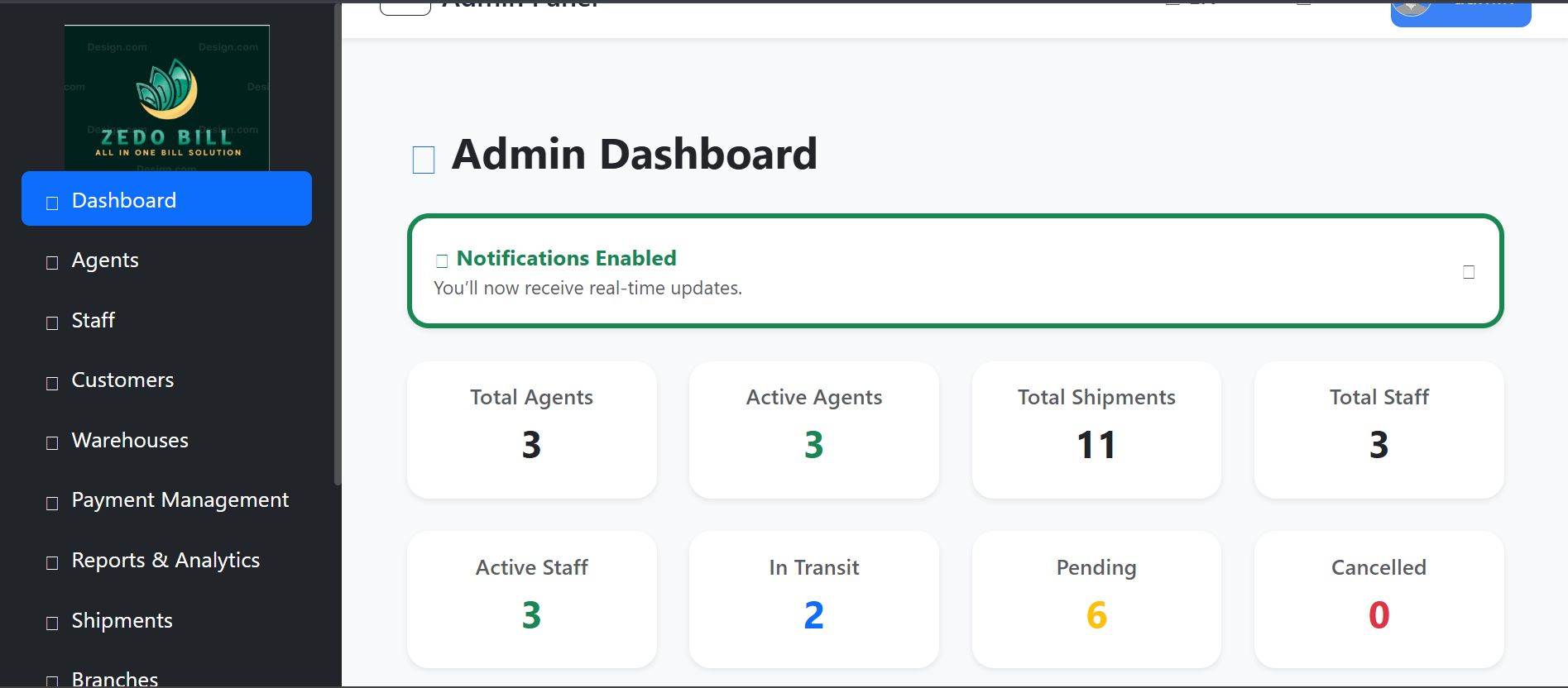The height and width of the screenshot is (688, 1568).
Task: Click the icon left of Agents
Action: (52, 263)
